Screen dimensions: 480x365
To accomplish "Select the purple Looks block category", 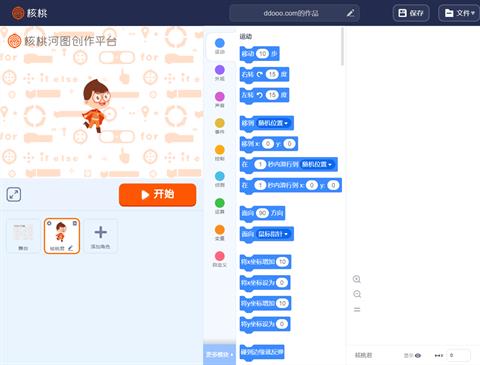I will tap(220, 73).
